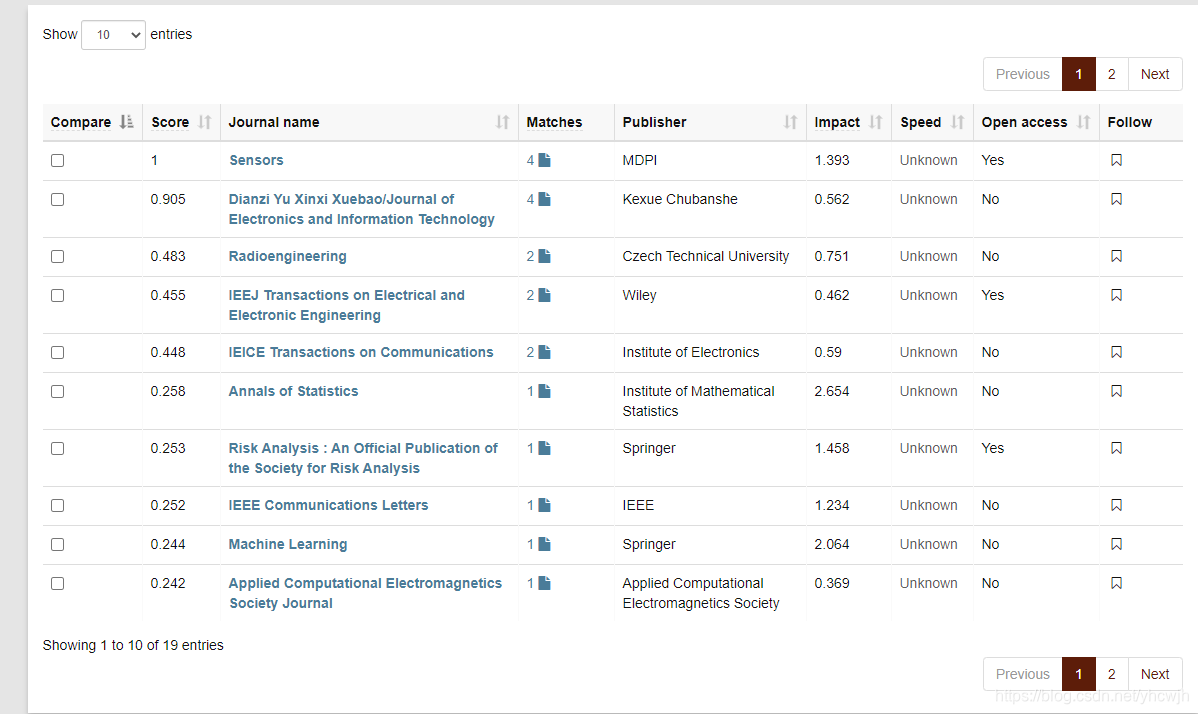The width and height of the screenshot is (1198, 714).
Task: Go to page 2 in top pagination
Action: (1112, 74)
